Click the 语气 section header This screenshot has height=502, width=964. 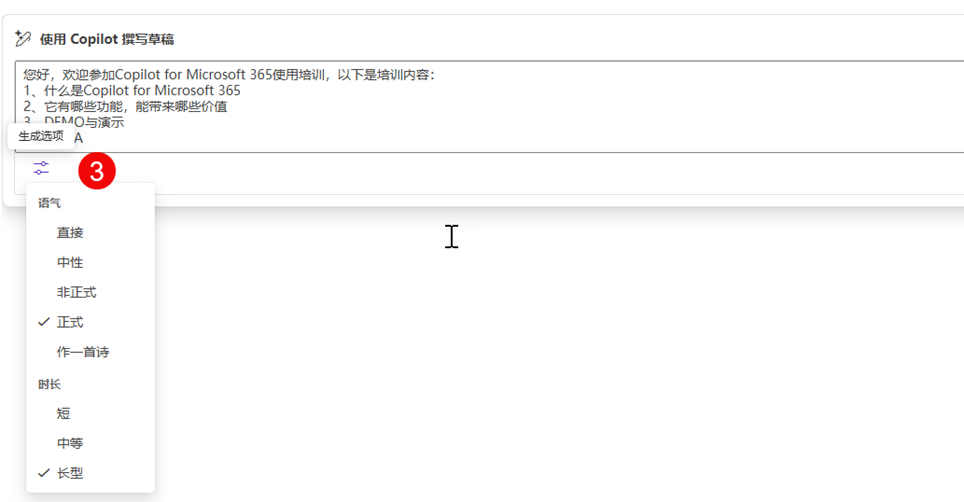tap(49, 203)
